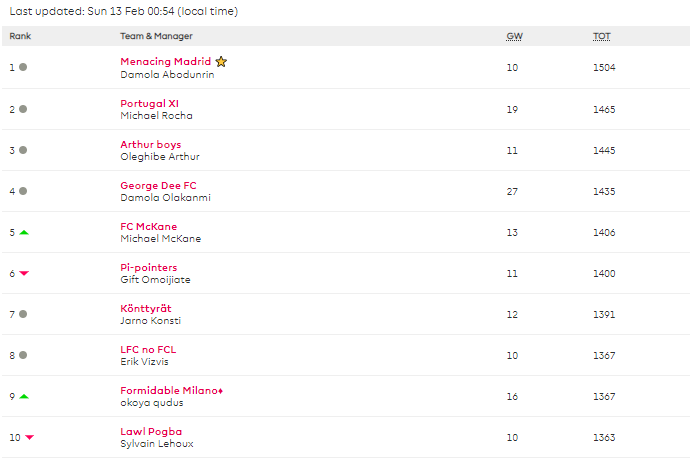The height and width of the screenshot is (463, 691).
Task: View the FC McKane team
Action: [x=149, y=226]
